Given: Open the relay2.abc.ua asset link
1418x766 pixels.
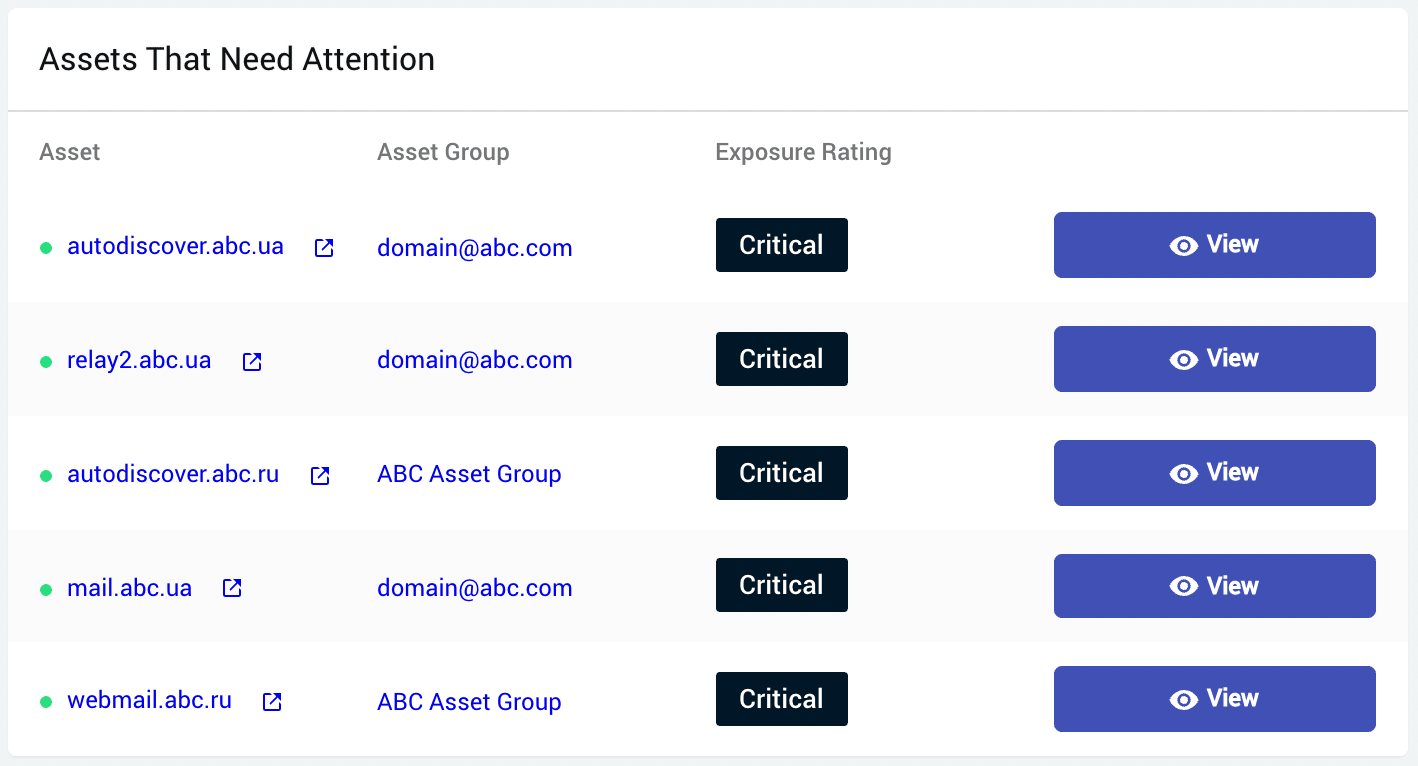Looking at the screenshot, I should (139, 360).
